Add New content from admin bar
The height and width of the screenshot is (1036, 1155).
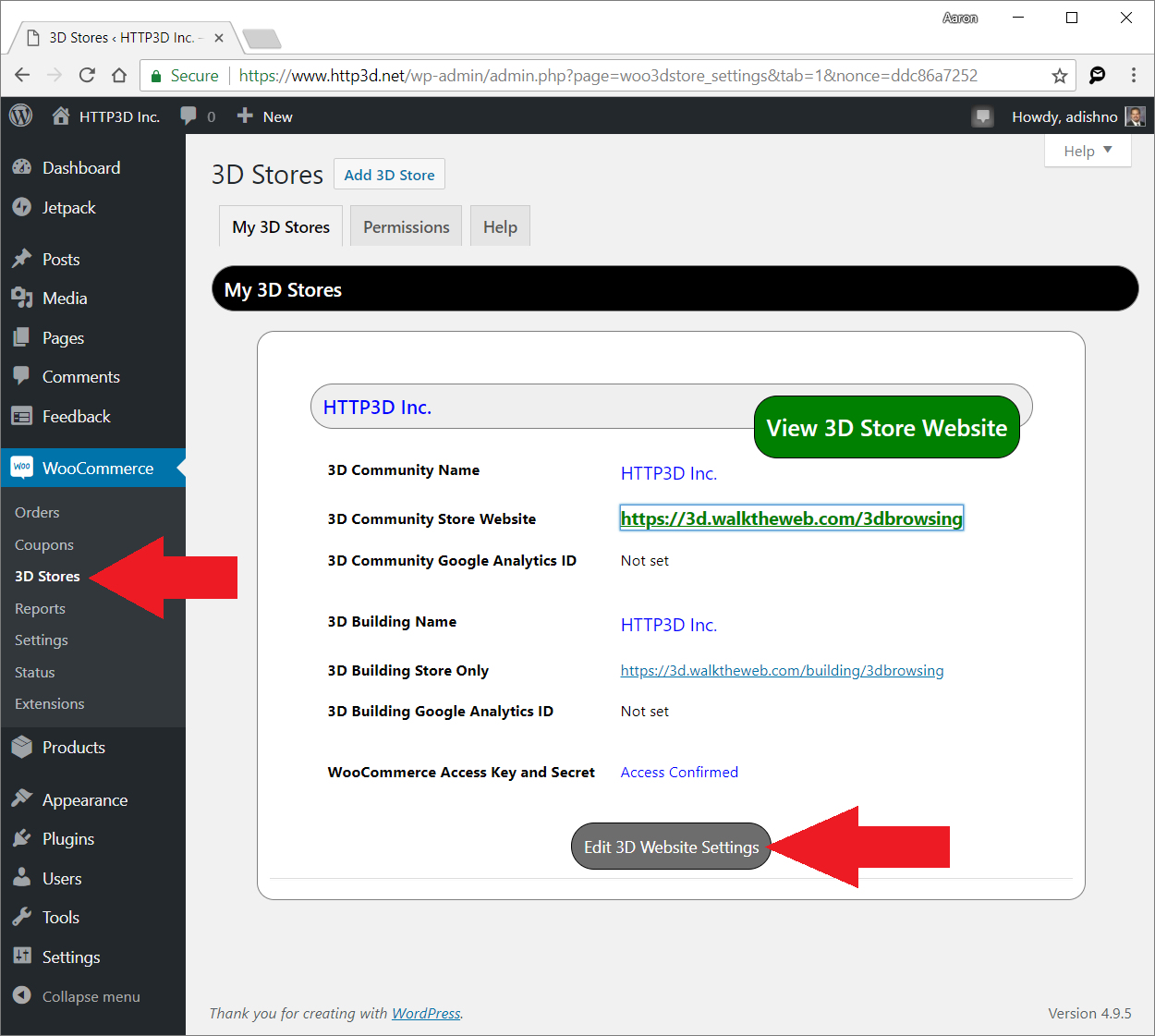coord(264,116)
